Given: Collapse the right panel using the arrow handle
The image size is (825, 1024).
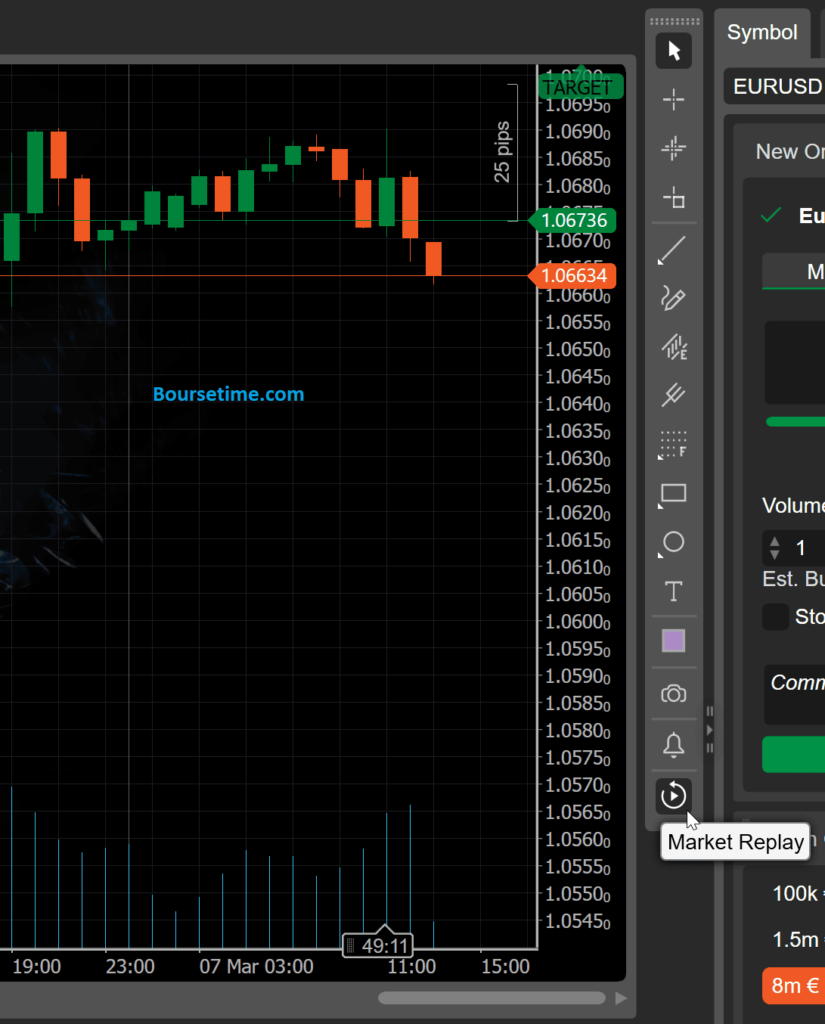Looking at the screenshot, I should tap(711, 731).
